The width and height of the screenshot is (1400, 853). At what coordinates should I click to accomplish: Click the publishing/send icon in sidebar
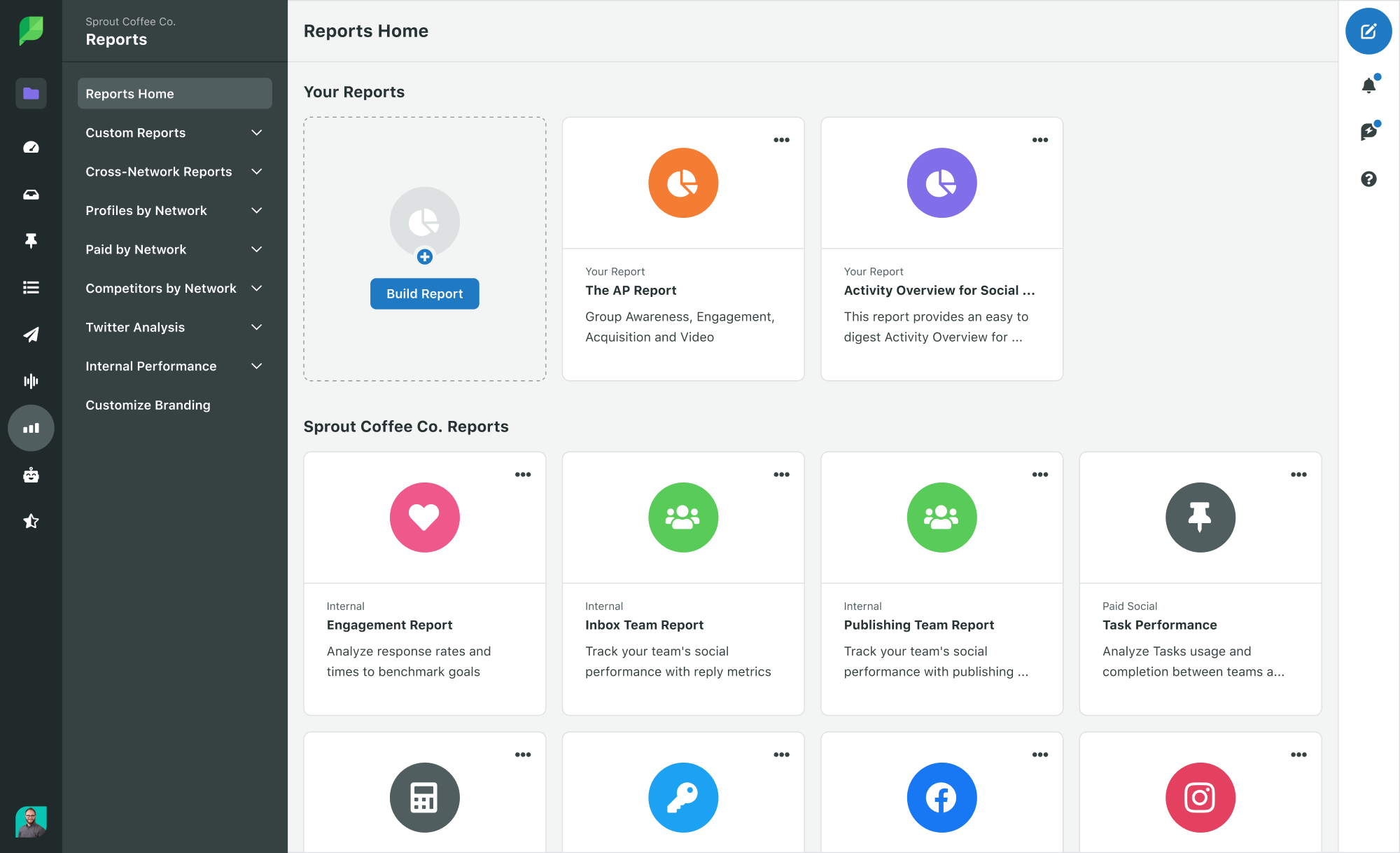tap(31, 334)
